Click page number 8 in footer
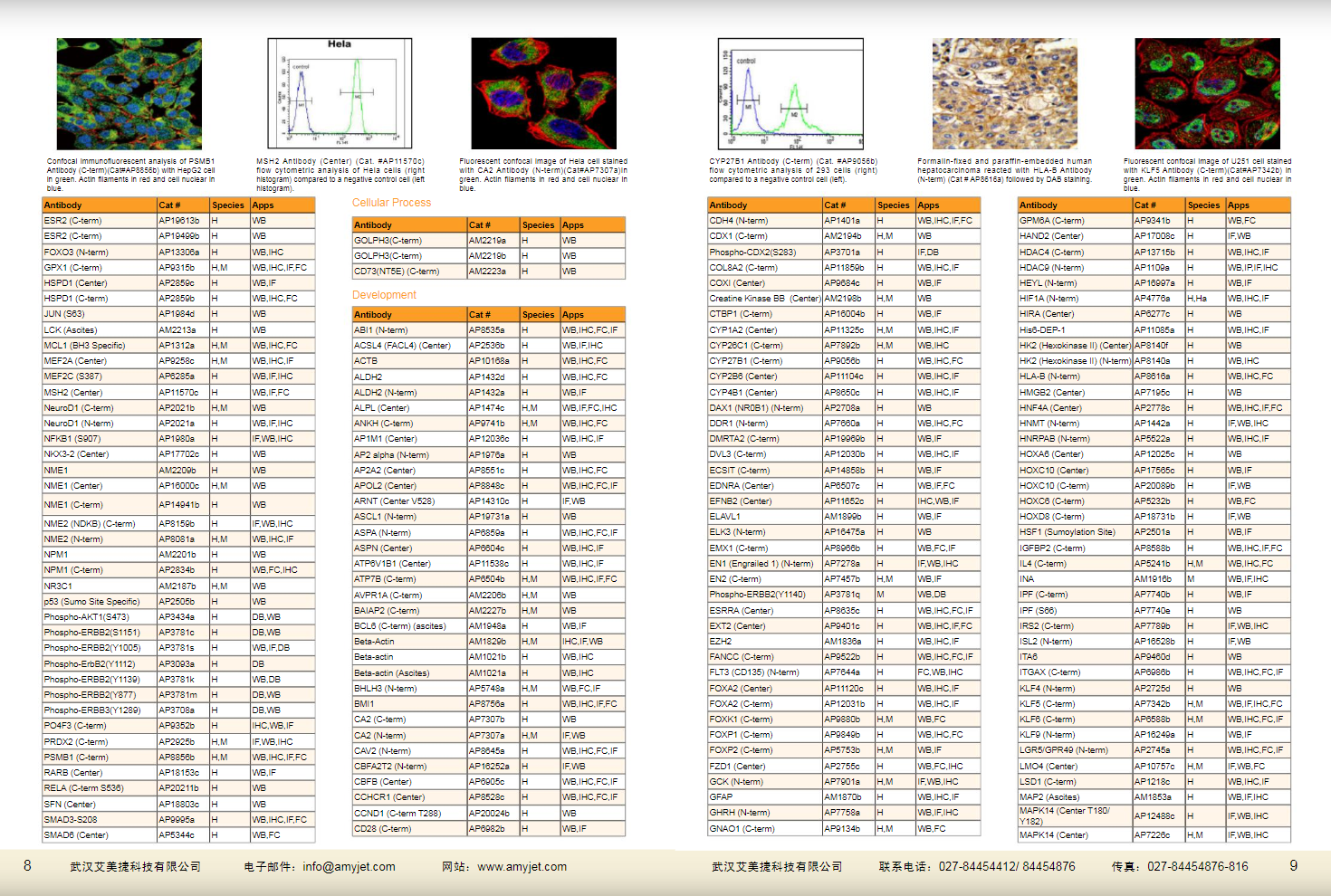Image resolution: width=1331 pixels, height=896 pixels. click(27, 866)
